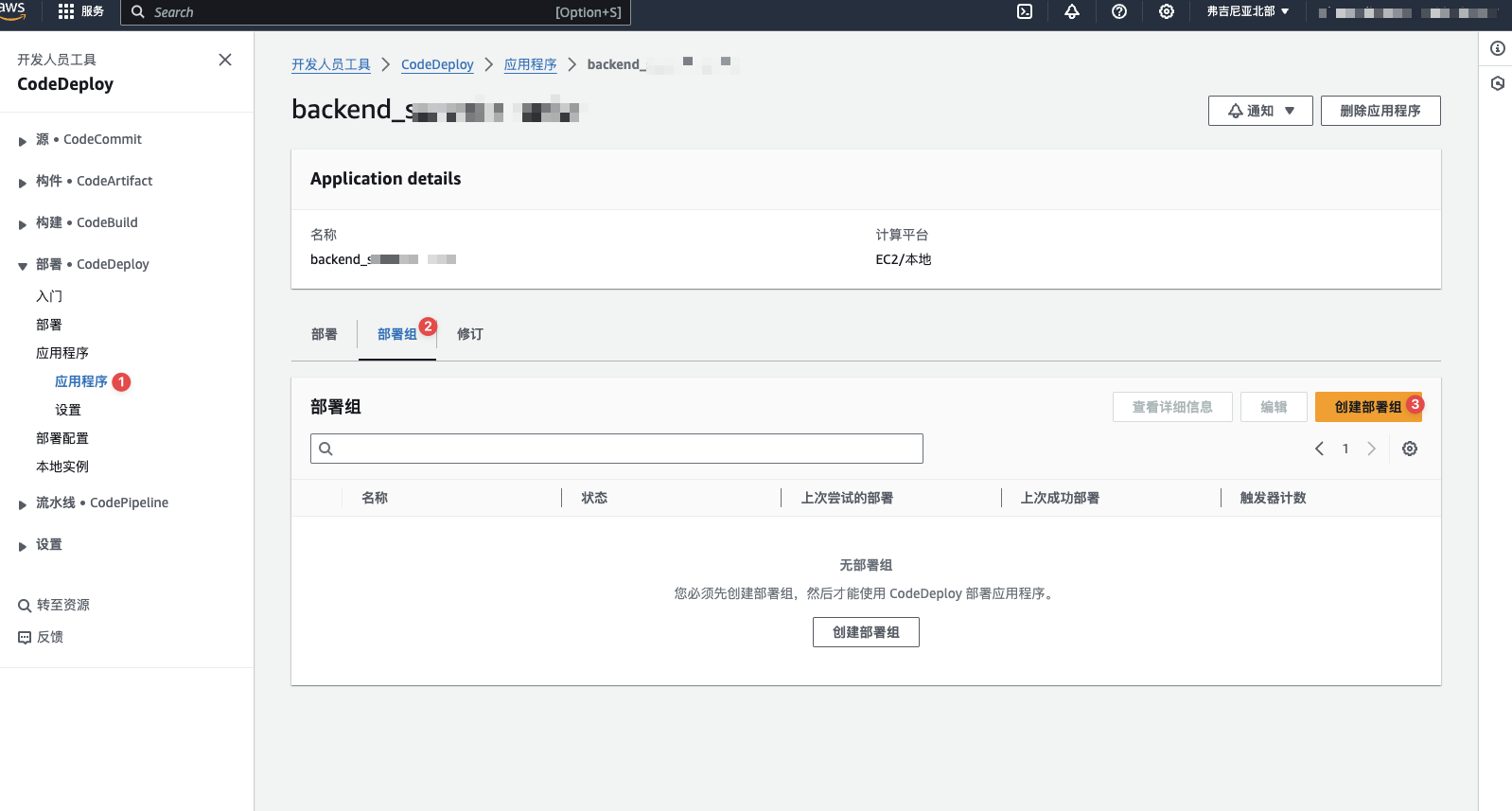
Task: Open CloudShell terminal icon
Action: [x=1025, y=11]
